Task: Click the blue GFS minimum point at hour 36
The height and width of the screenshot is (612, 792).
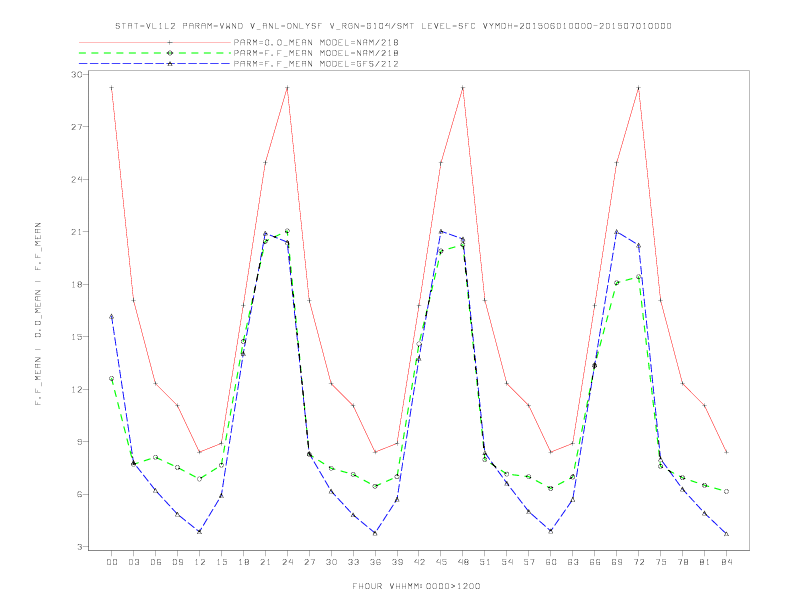Action: (x=375, y=533)
